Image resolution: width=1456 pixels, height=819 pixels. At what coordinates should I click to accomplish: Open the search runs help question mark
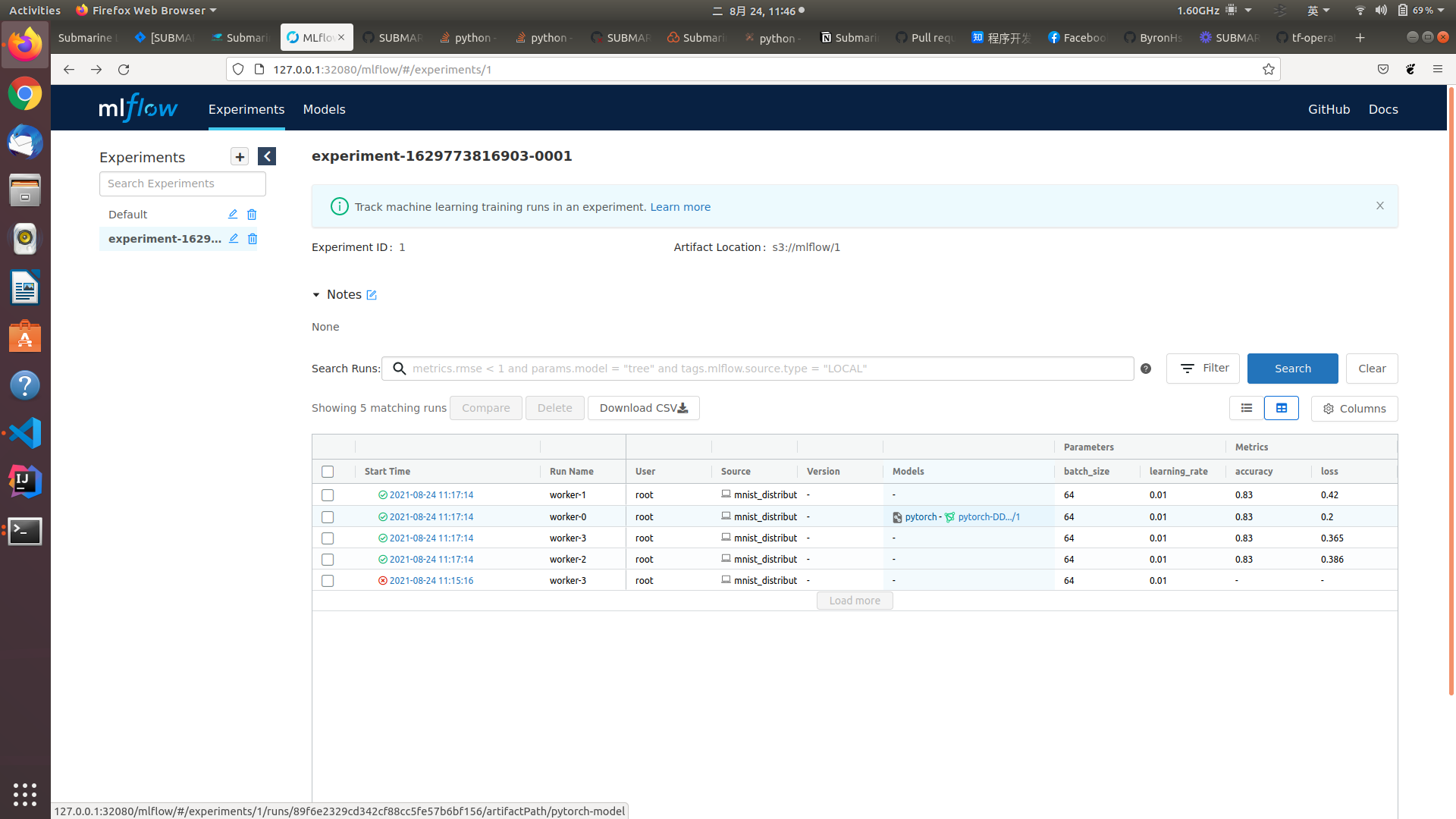point(1146,369)
